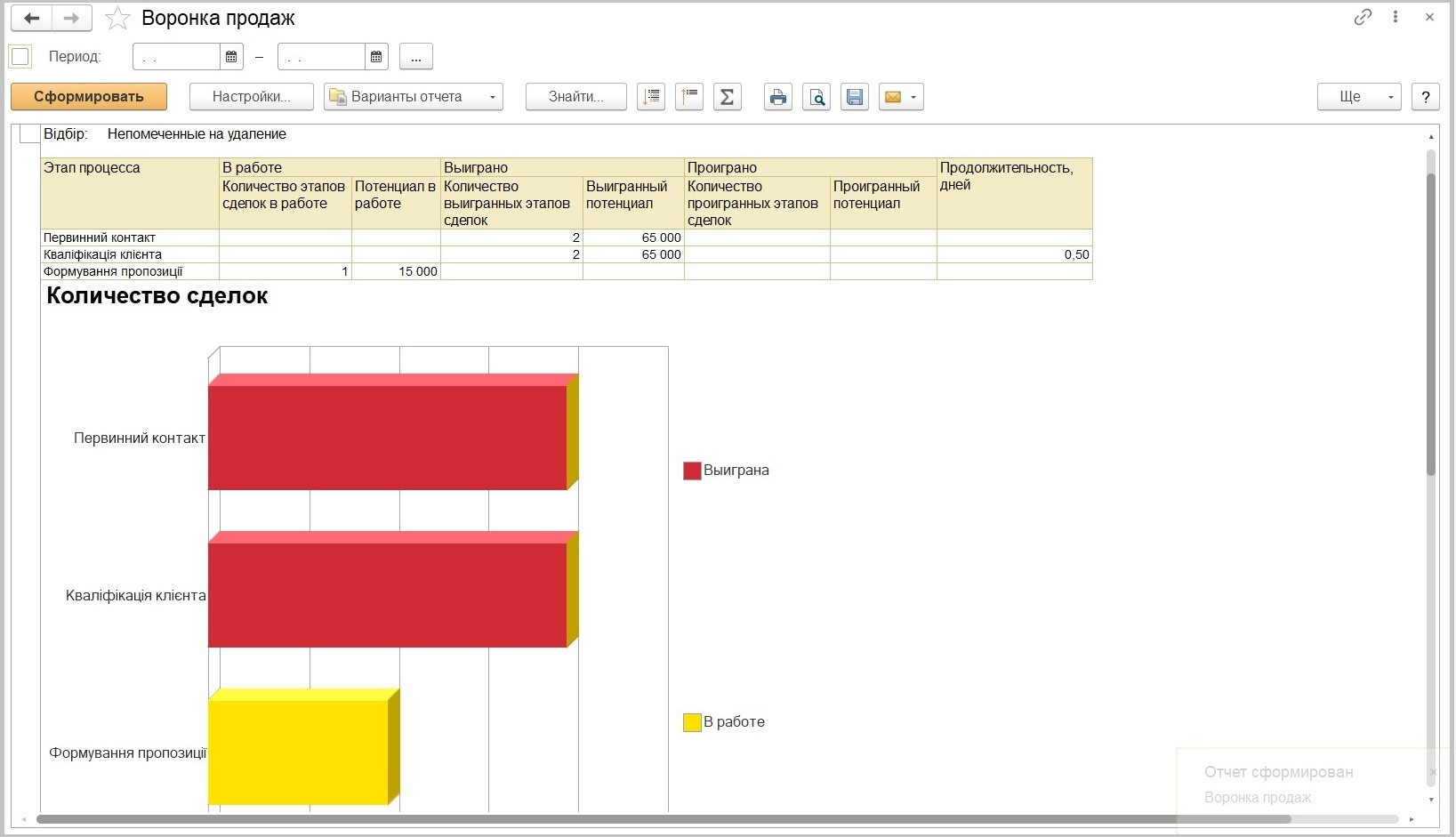Add report to favorites star

117,18
